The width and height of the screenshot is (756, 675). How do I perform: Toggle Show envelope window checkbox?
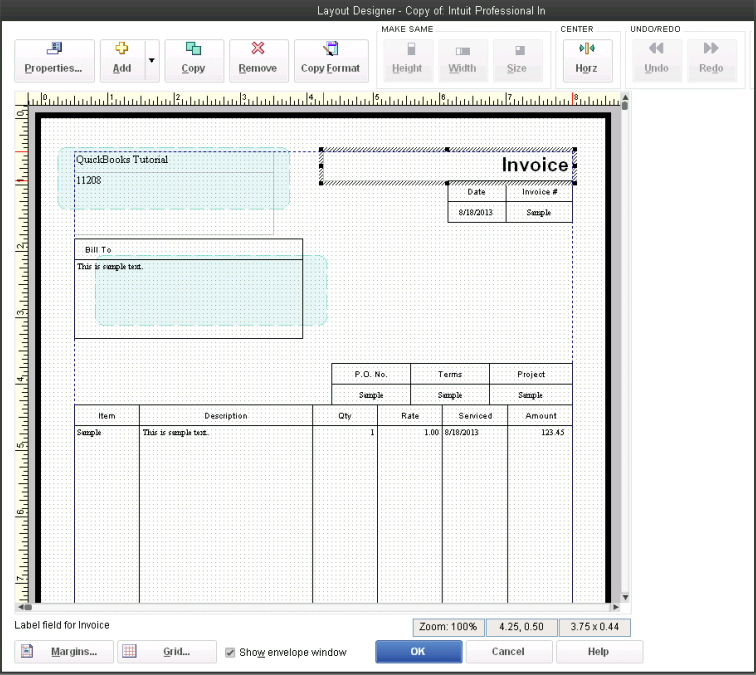tap(230, 652)
